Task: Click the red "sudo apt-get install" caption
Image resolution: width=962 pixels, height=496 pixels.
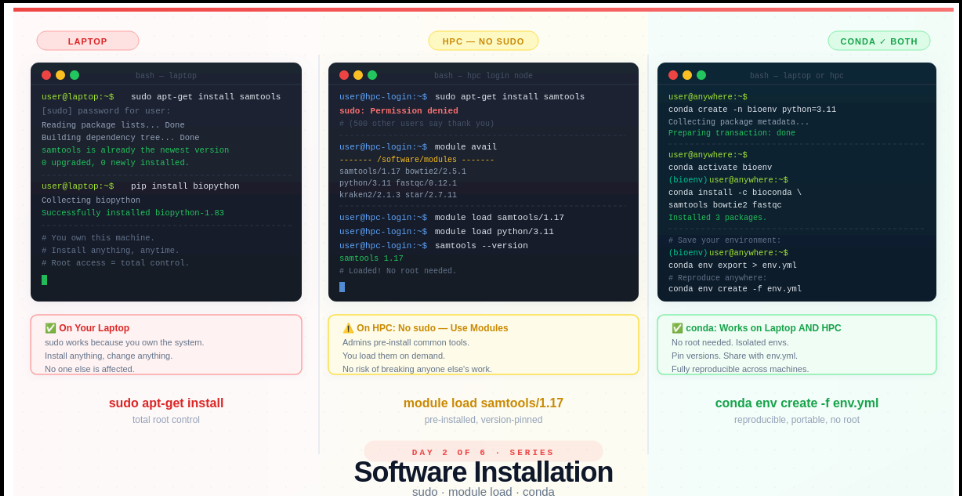Action: [166, 403]
